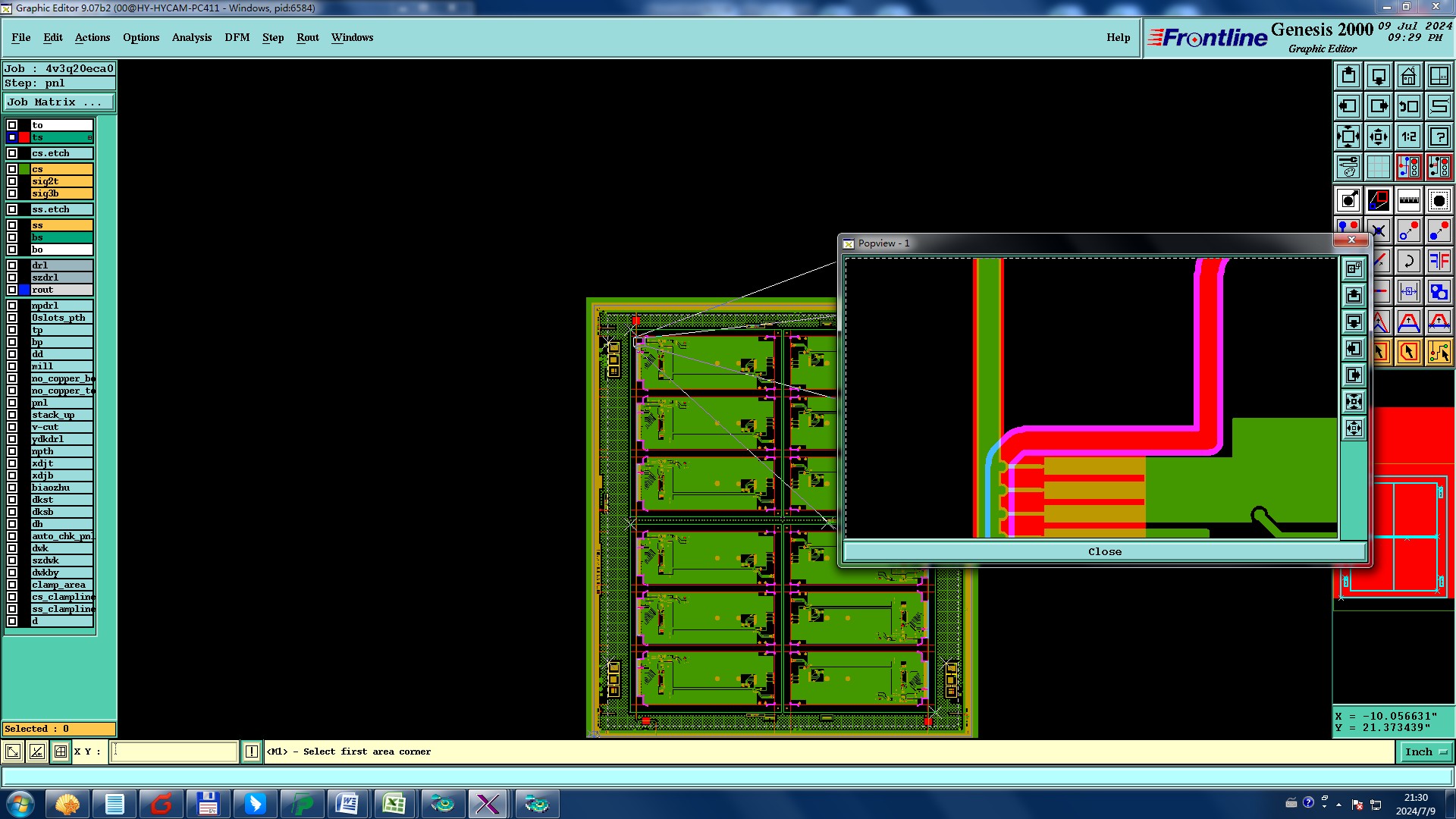Toggle the checkbox for layer drl

point(12,265)
